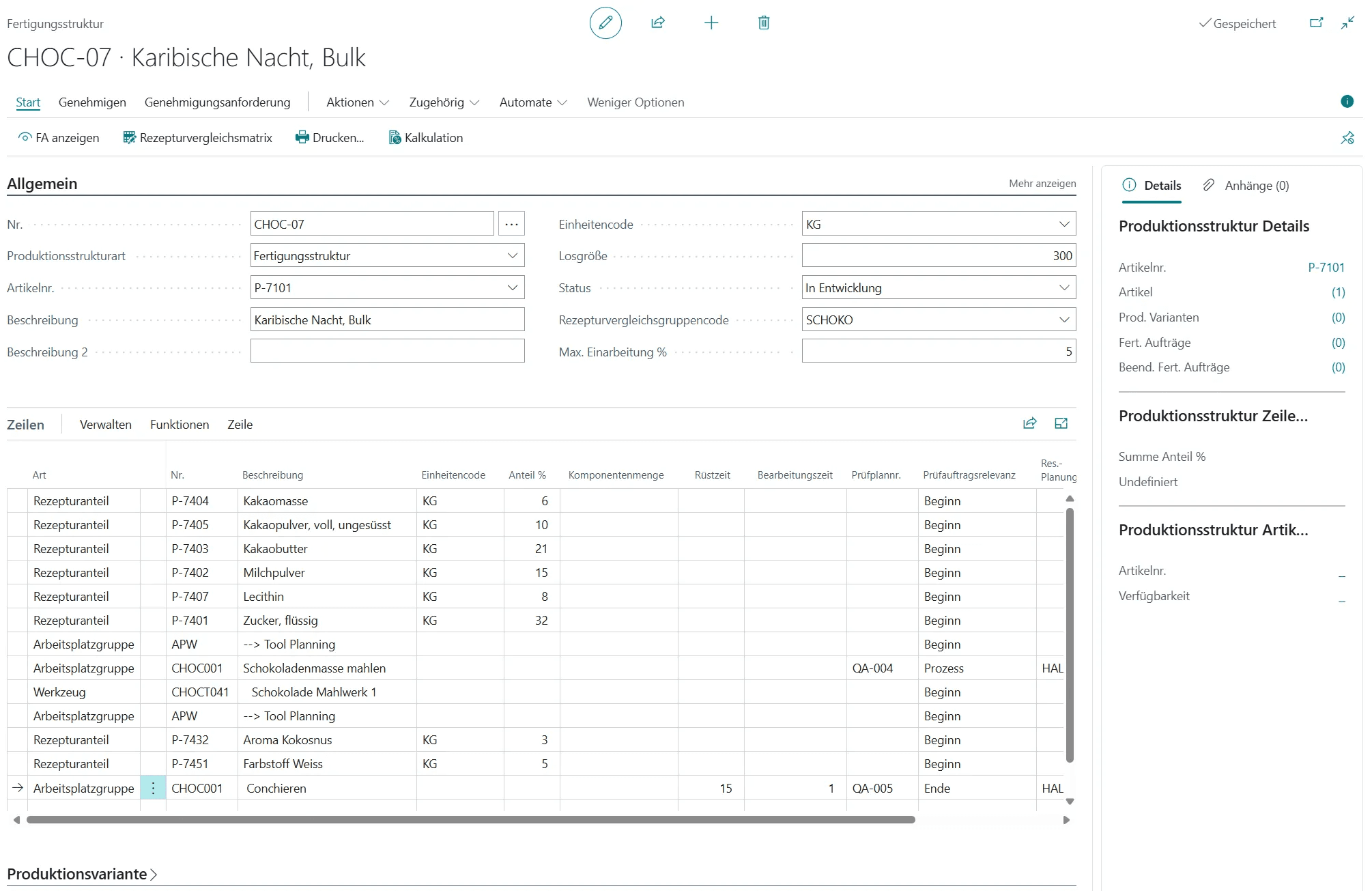Click the pin action bar icon
Image resolution: width=1372 pixels, height=891 pixels.
click(1347, 138)
